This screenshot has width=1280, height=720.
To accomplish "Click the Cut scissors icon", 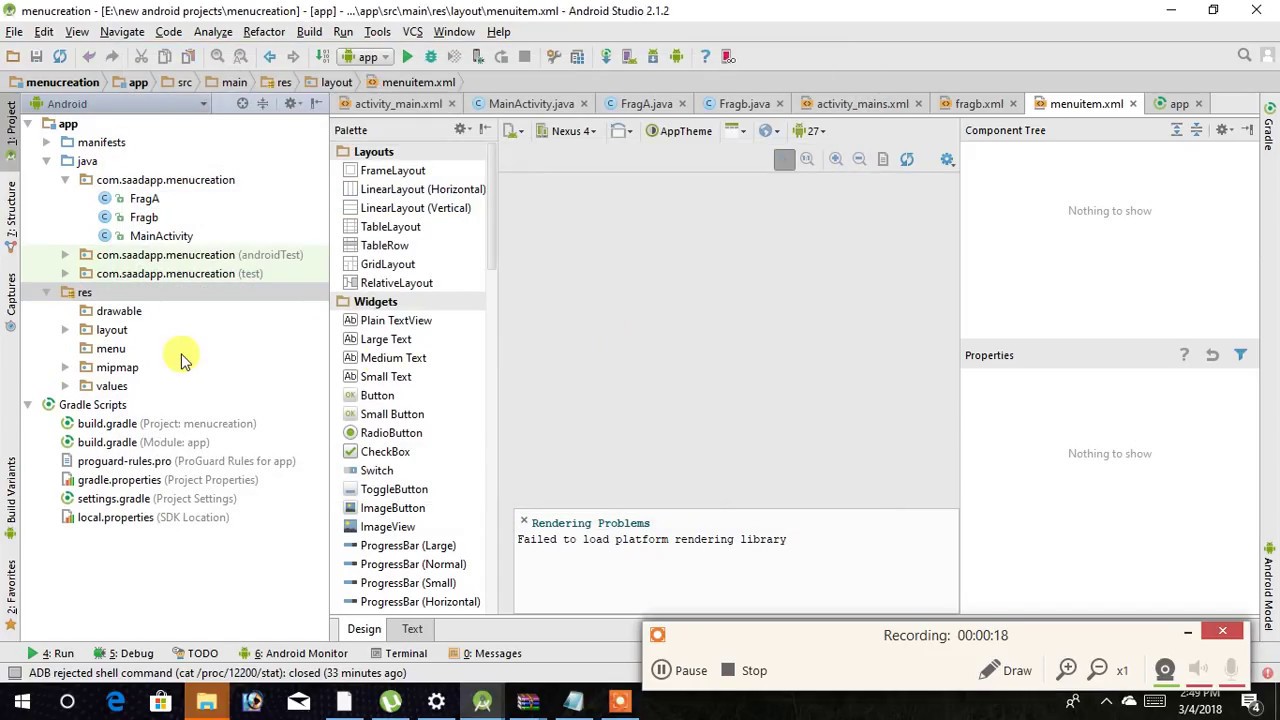I will tap(141, 56).
